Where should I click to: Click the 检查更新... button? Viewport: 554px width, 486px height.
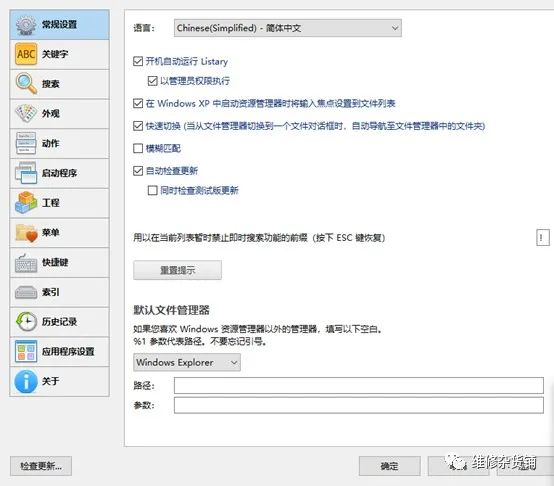pyautogui.click(x=41, y=466)
